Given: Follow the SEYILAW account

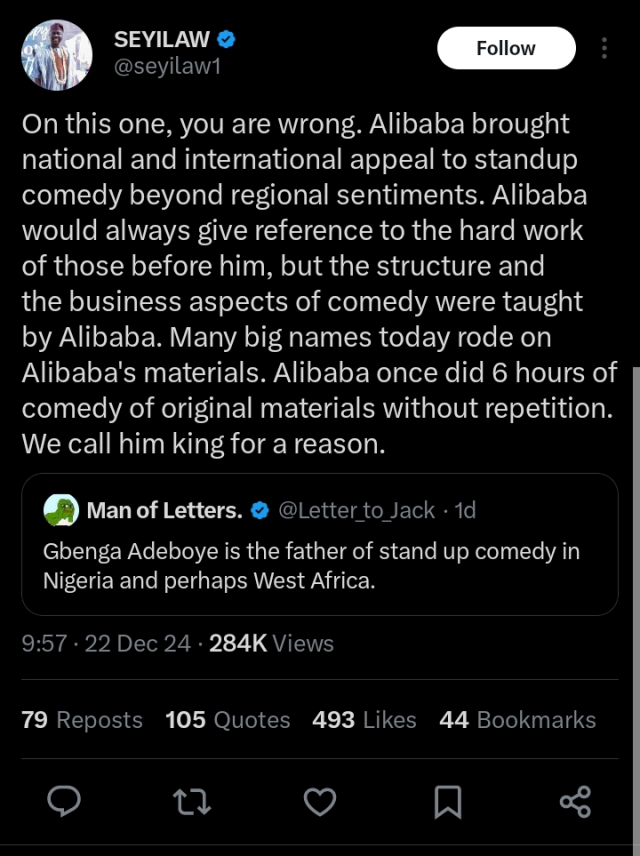Looking at the screenshot, I should (x=506, y=48).
